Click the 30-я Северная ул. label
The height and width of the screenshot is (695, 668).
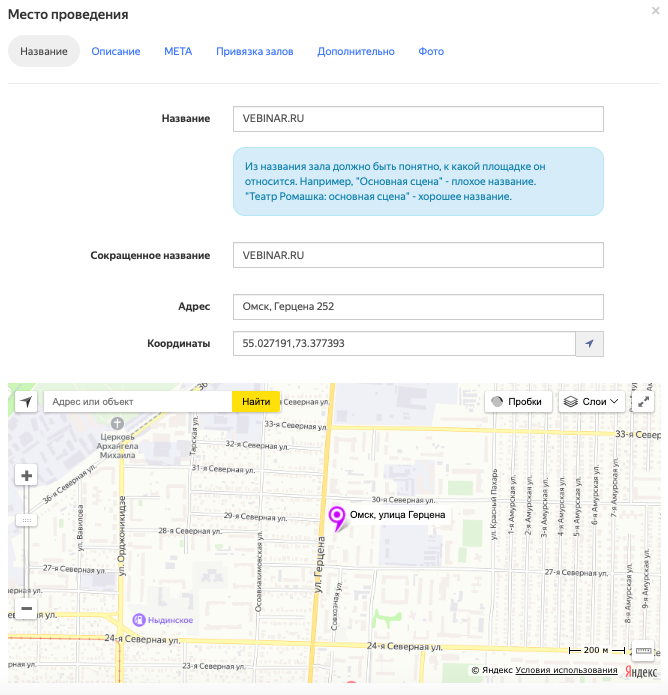(x=403, y=500)
